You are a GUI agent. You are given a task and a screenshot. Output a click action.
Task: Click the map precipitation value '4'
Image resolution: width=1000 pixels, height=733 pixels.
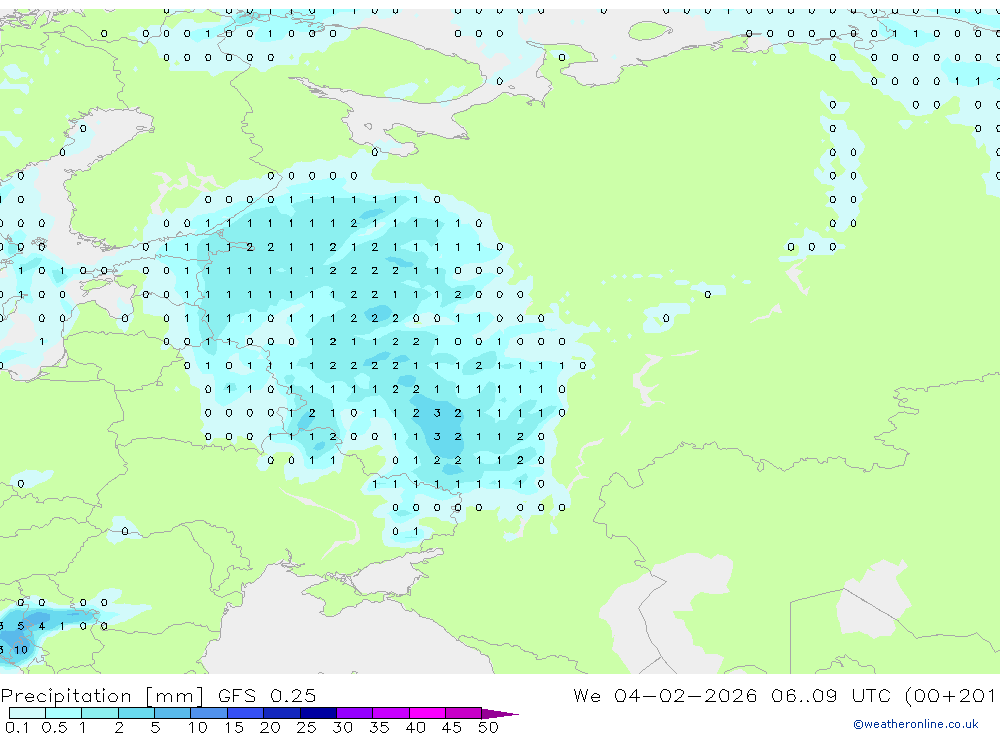coord(41,626)
